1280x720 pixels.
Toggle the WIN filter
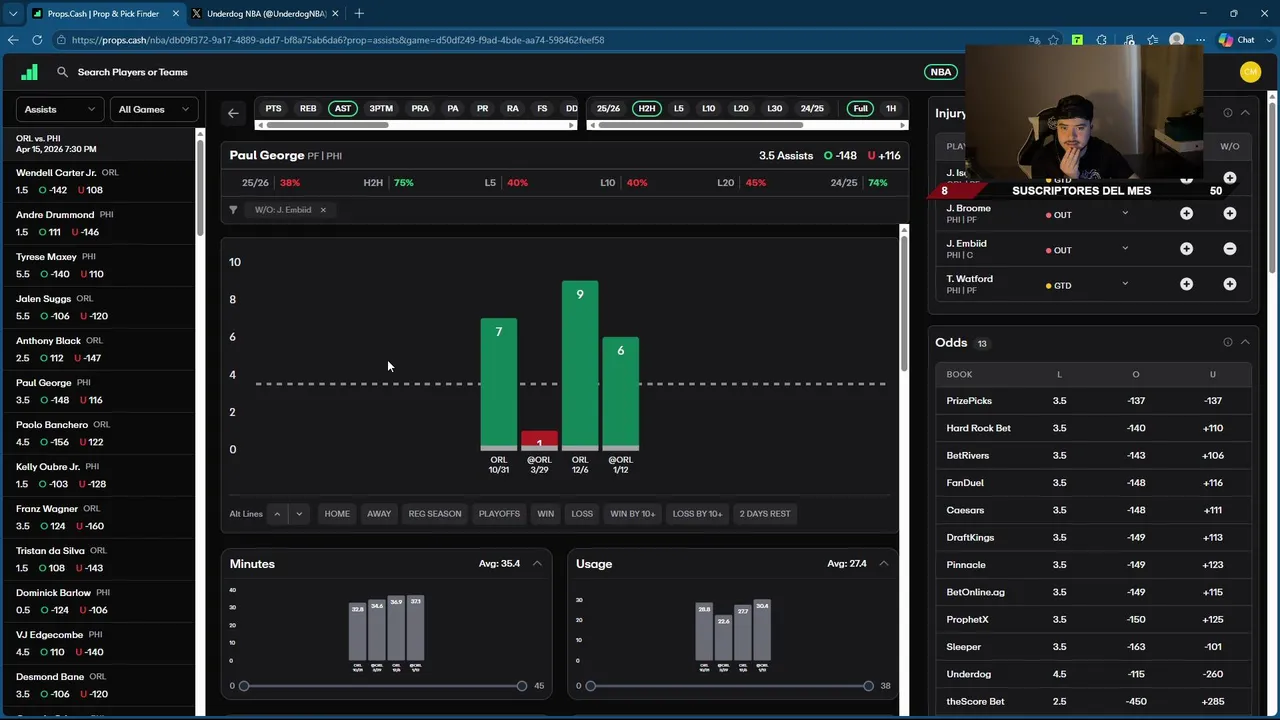tap(545, 514)
